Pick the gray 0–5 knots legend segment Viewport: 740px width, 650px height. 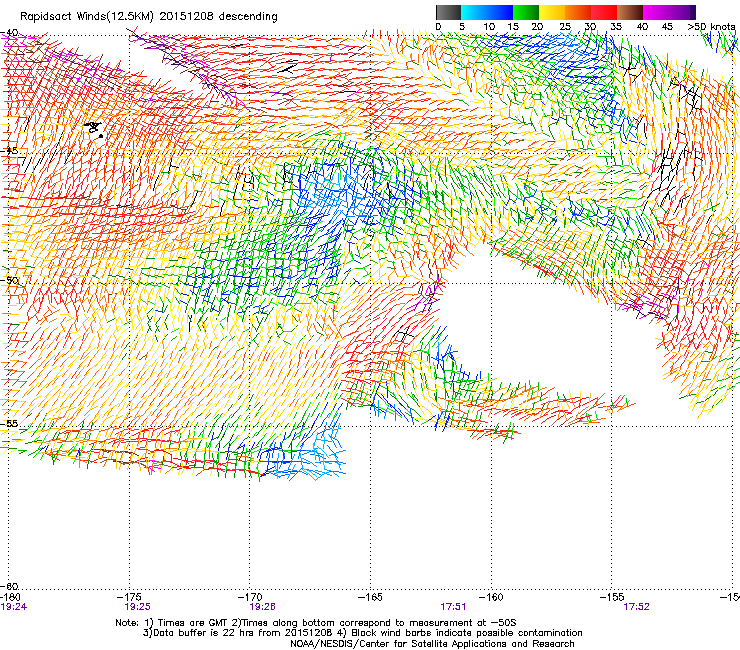pos(448,12)
